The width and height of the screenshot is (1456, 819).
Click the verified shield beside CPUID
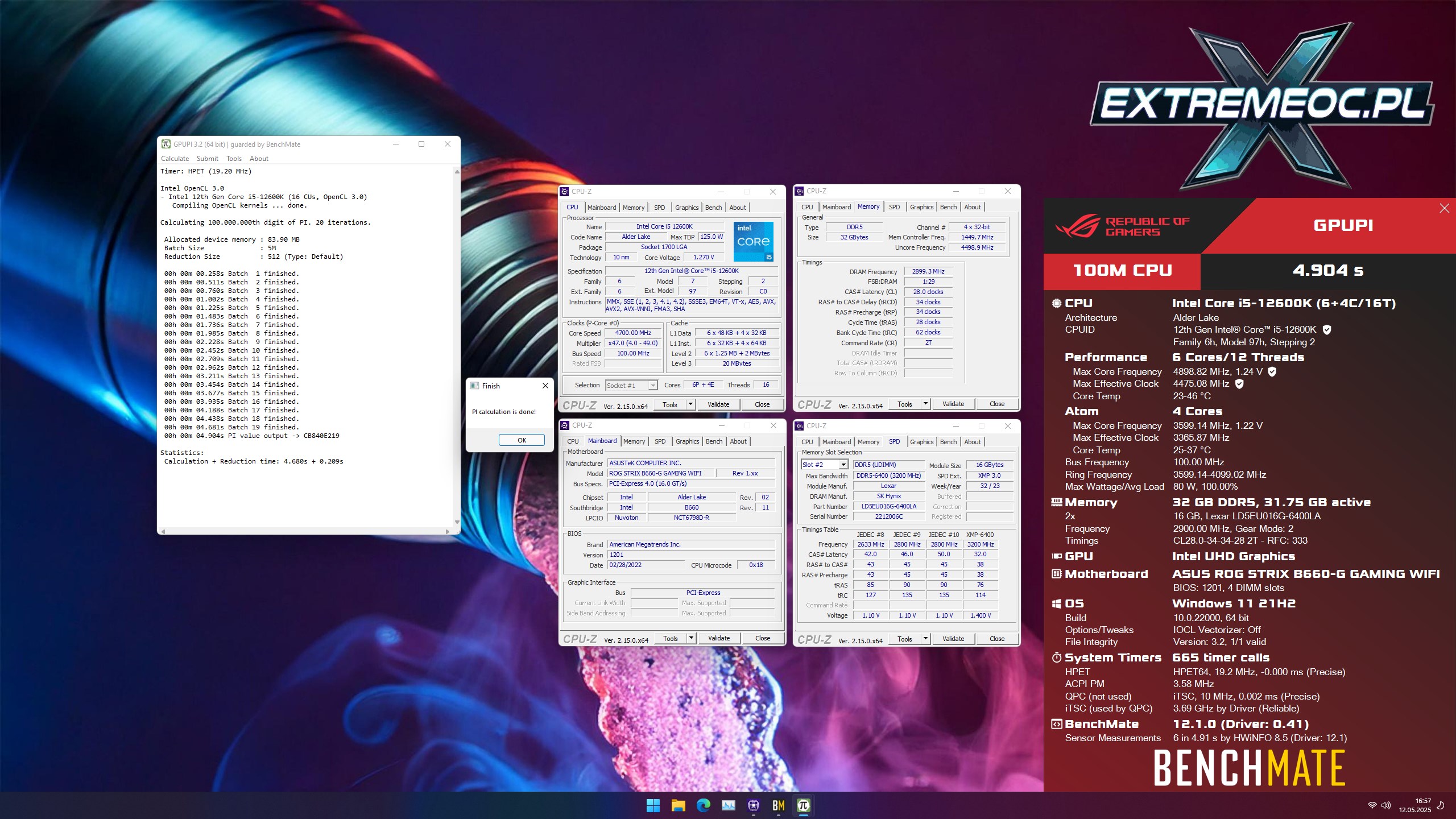[x=1327, y=329]
